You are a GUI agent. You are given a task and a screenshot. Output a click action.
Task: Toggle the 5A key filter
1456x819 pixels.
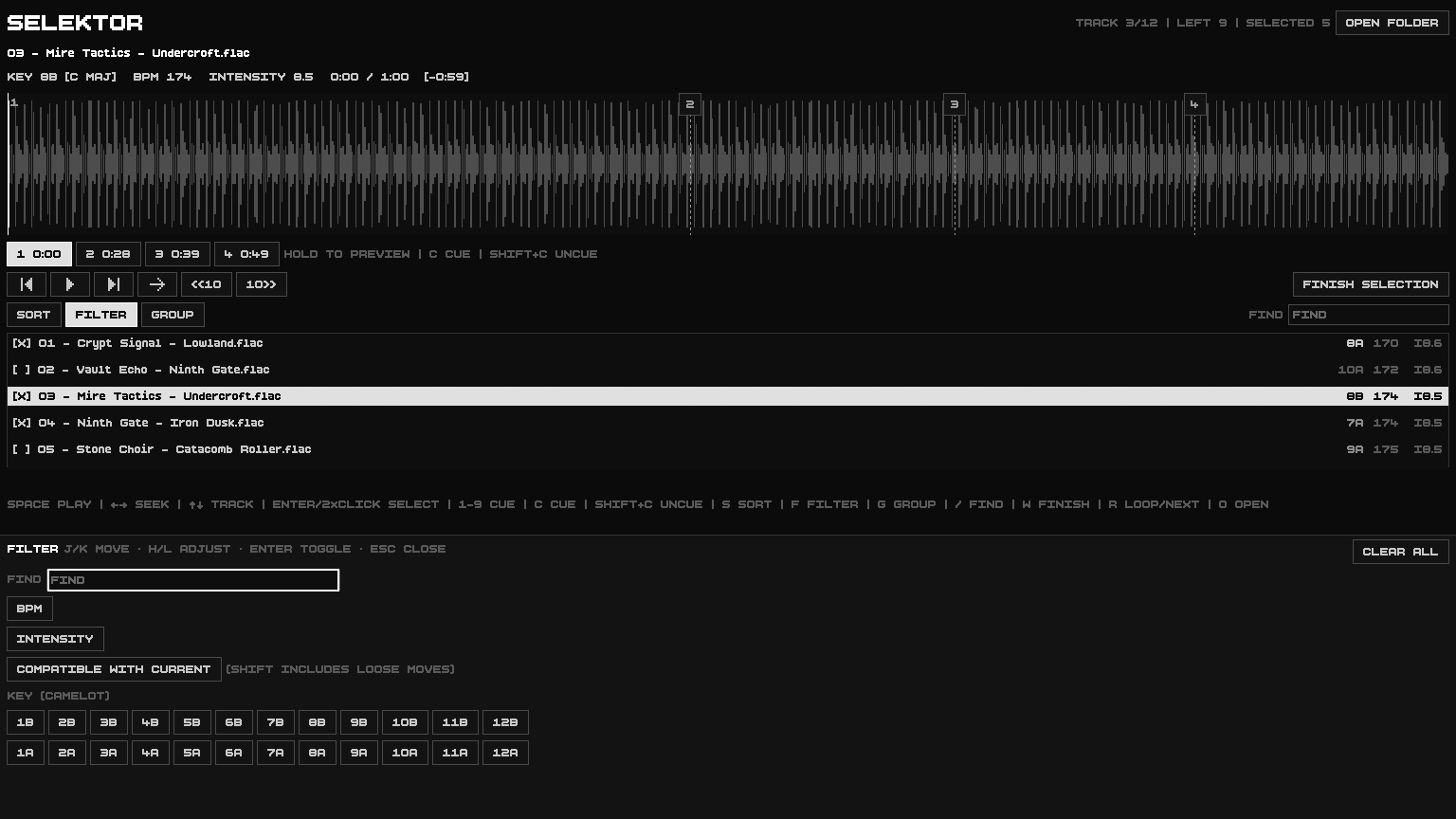tap(191, 753)
